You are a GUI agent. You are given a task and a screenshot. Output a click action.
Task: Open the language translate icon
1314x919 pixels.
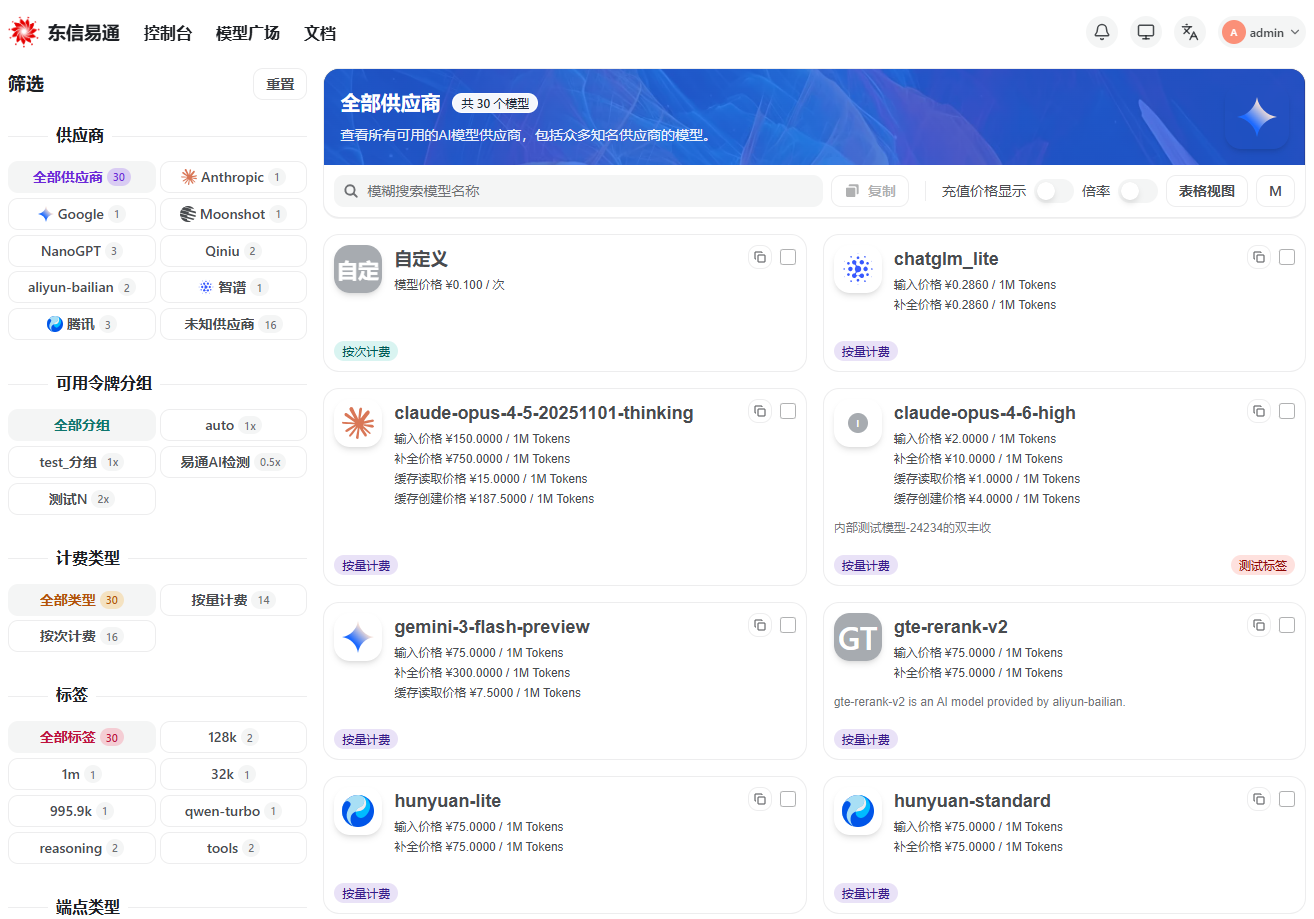coord(1190,32)
